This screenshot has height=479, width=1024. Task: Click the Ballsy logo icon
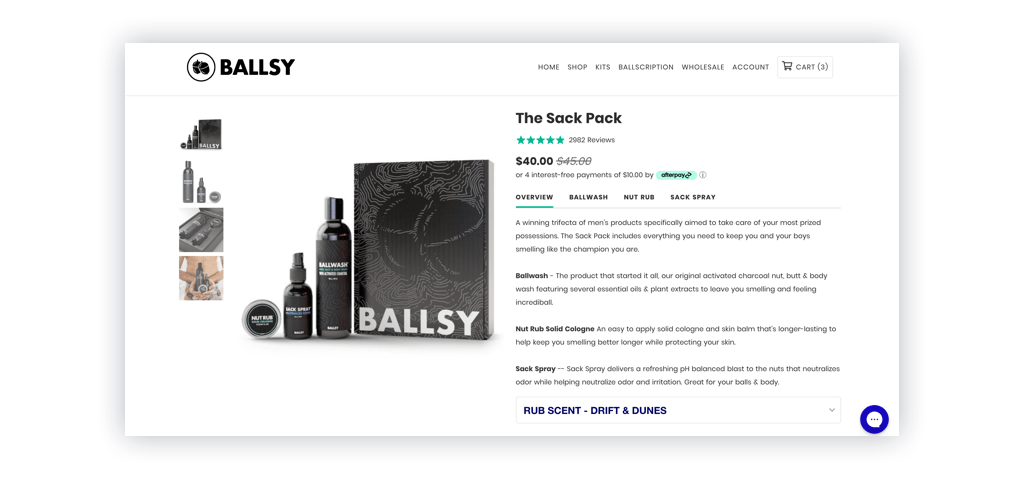point(201,67)
